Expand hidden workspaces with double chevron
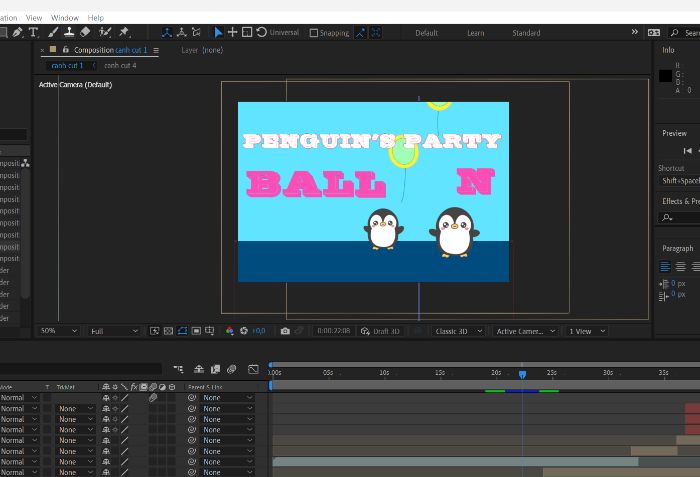The image size is (700, 477). pyautogui.click(x=634, y=32)
